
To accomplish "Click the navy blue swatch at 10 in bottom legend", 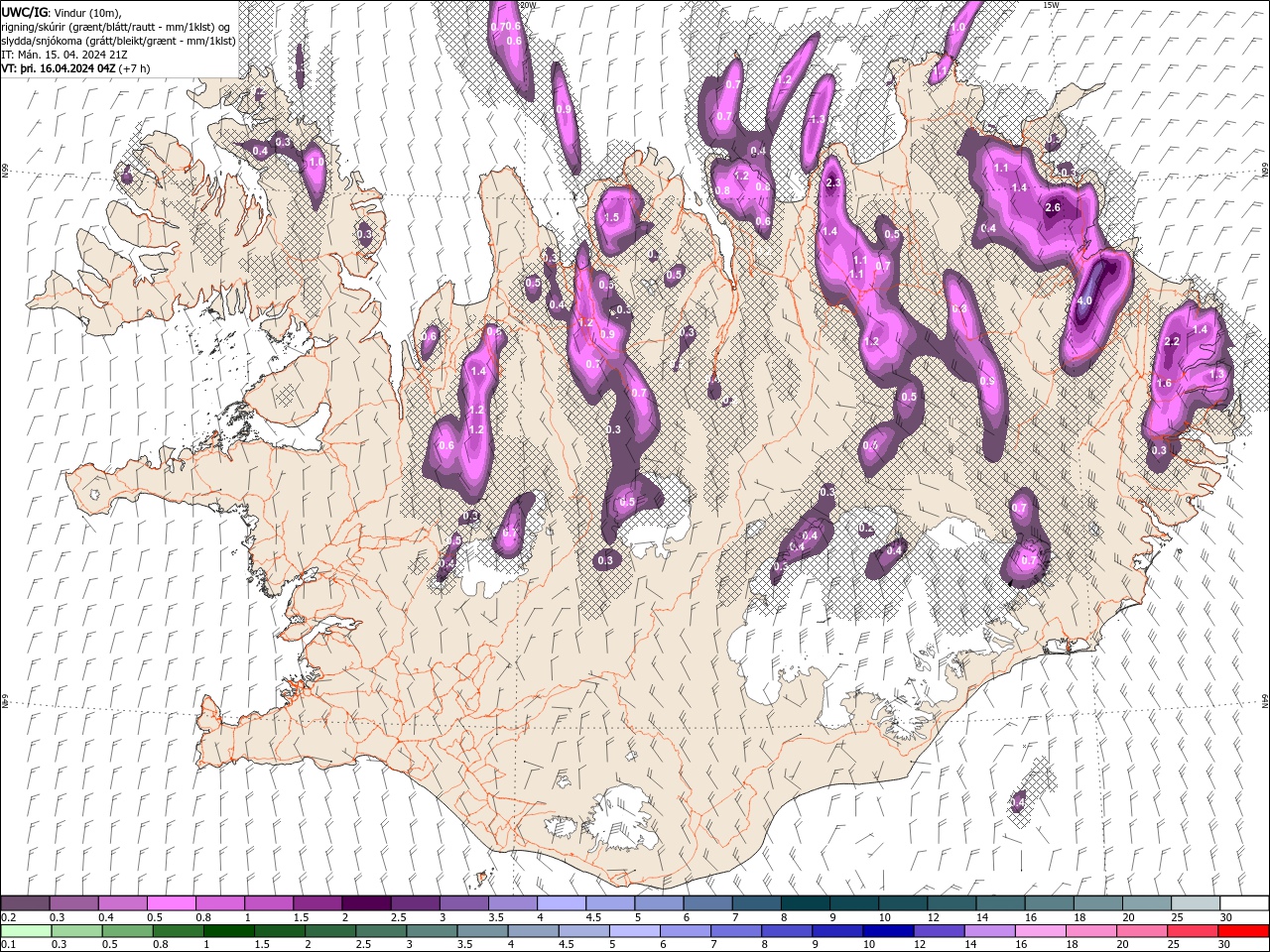I will [887, 931].
